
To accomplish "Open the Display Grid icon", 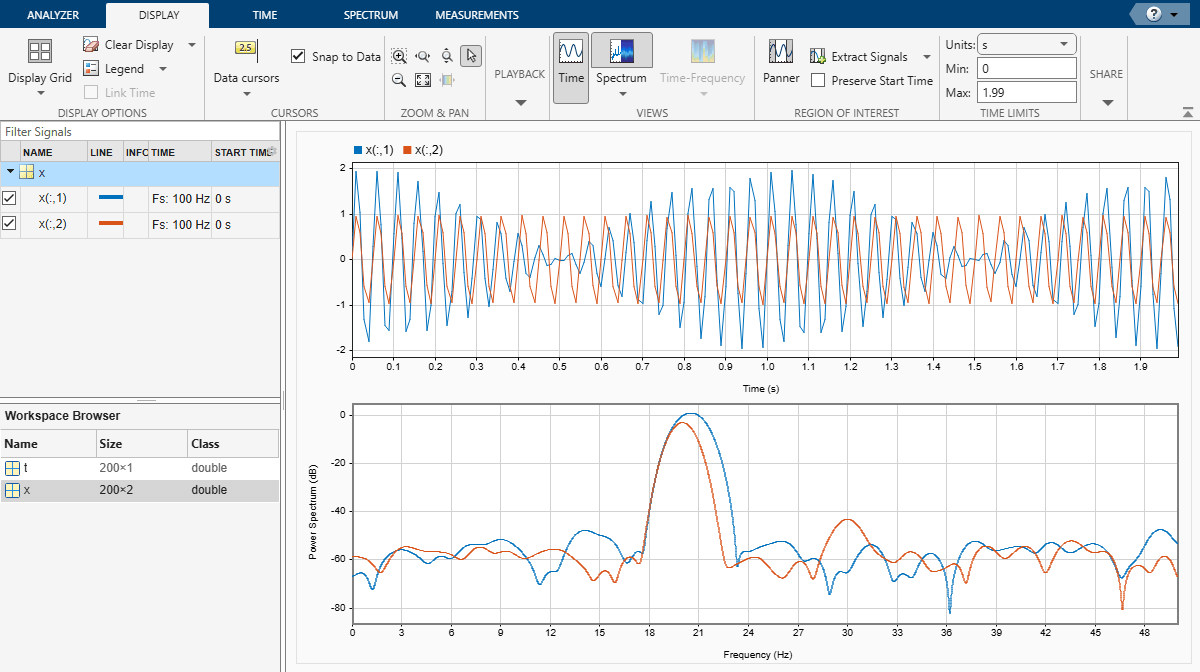I will coord(40,52).
